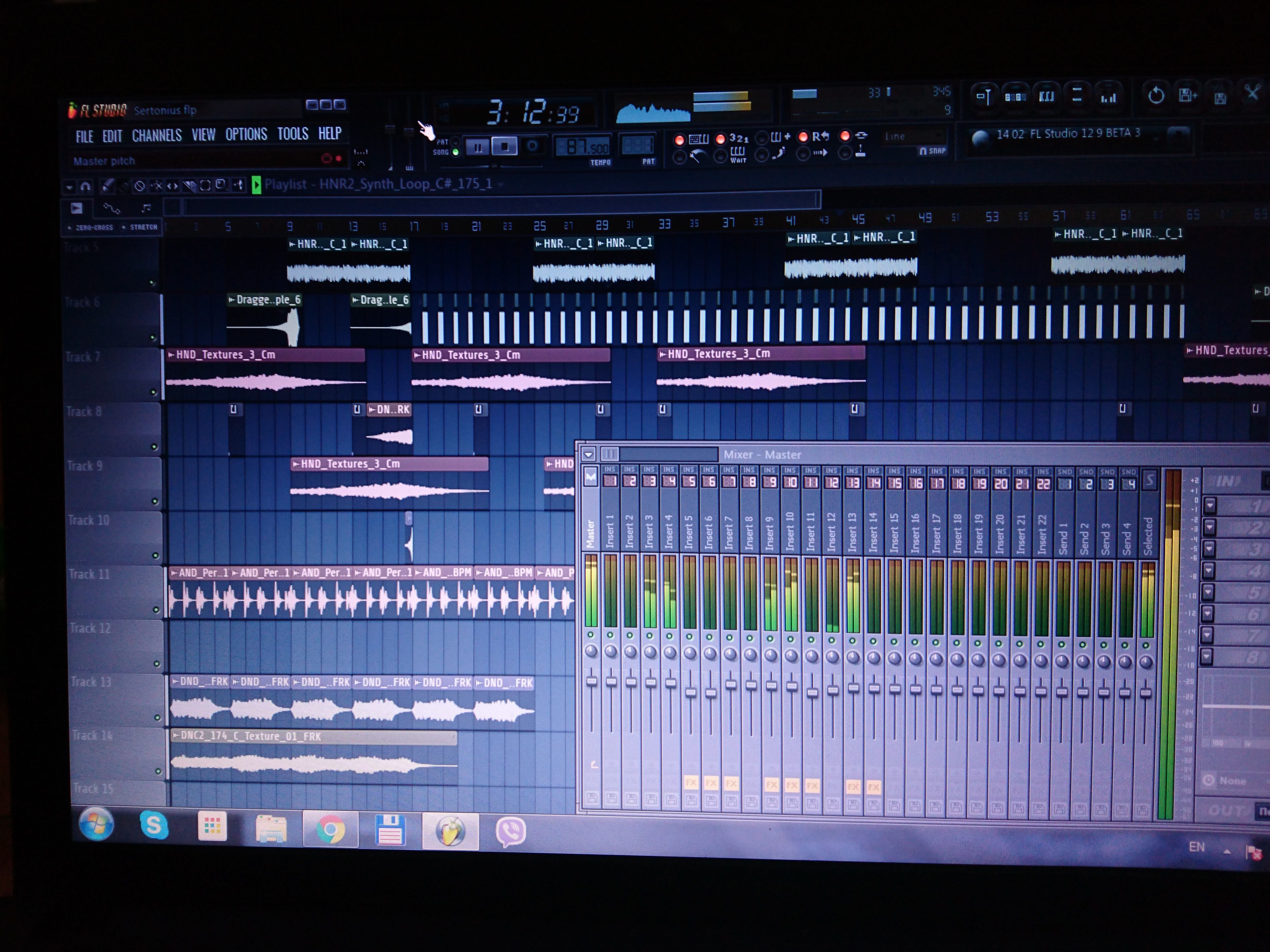This screenshot has height=952, width=1270.
Task: Open the Mixer options dropdown arrow
Action: 588,455
